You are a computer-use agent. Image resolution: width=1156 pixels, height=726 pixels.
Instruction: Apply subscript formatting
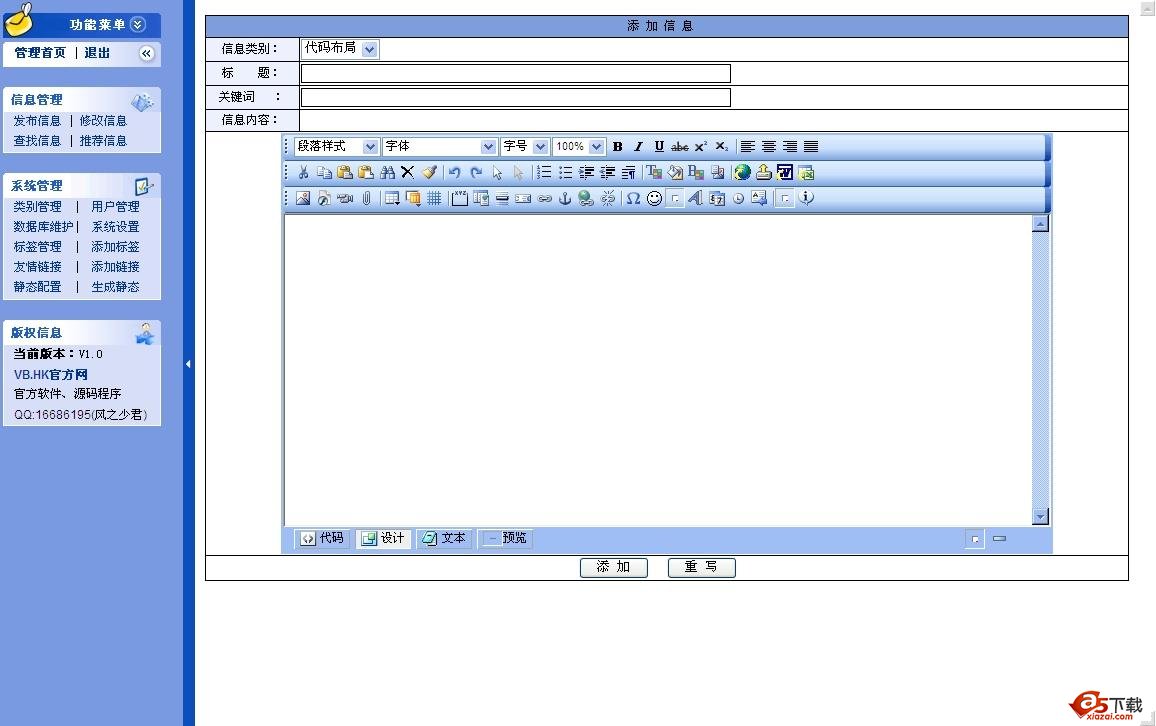pyautogui.click(x=721, y=147)
